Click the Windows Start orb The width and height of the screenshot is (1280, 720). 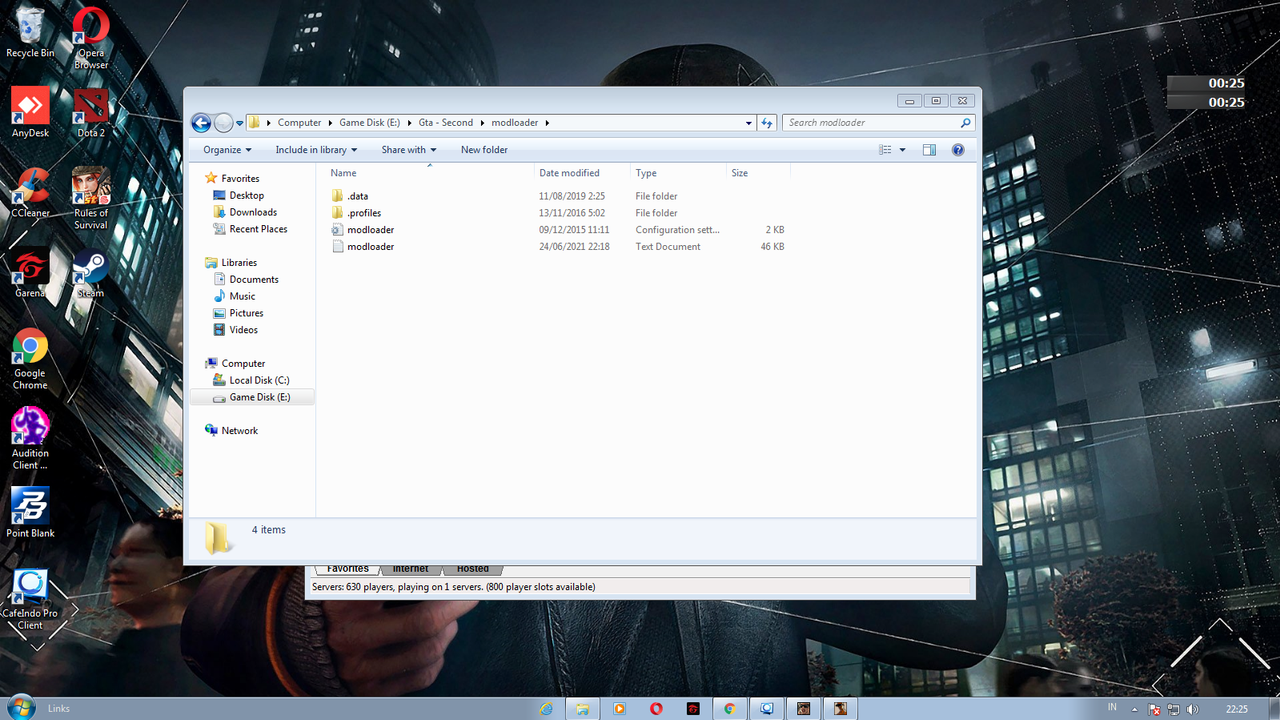20,706
